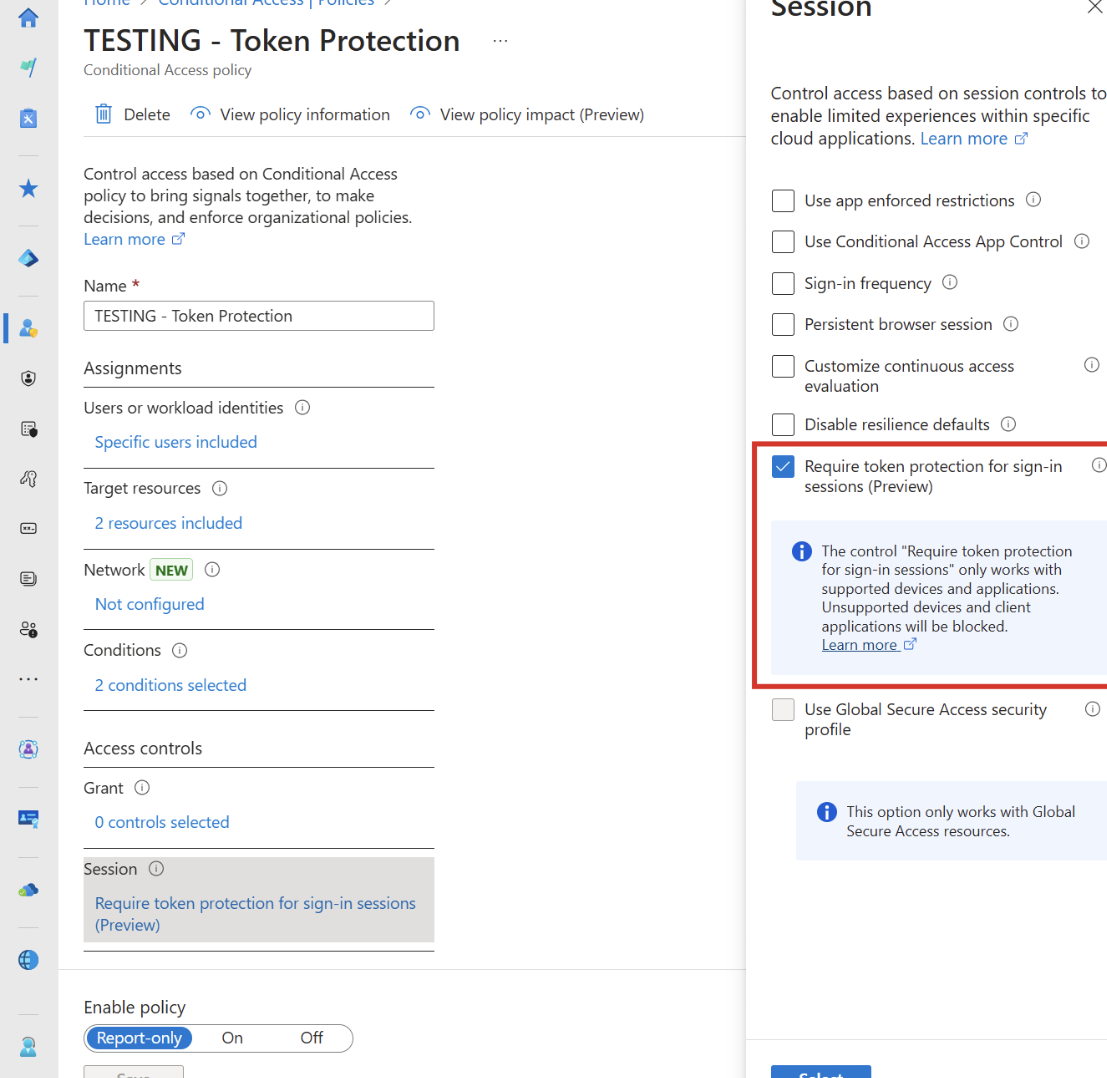Click info icon beside Persistent browser session

coord(1011,324)
